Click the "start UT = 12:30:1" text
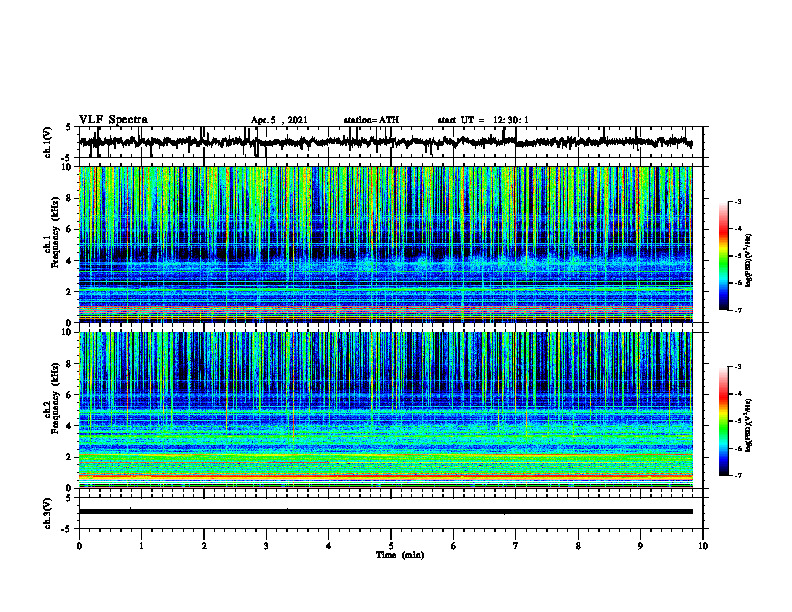 (x=483, y=120)
